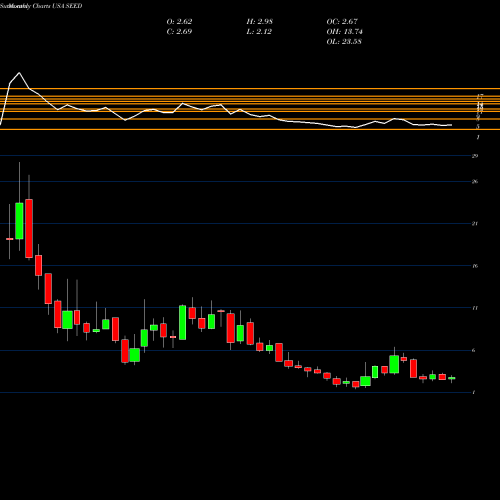Click the '1' label on candlestick chart axis
500x500 pixels.
[474, 392]
